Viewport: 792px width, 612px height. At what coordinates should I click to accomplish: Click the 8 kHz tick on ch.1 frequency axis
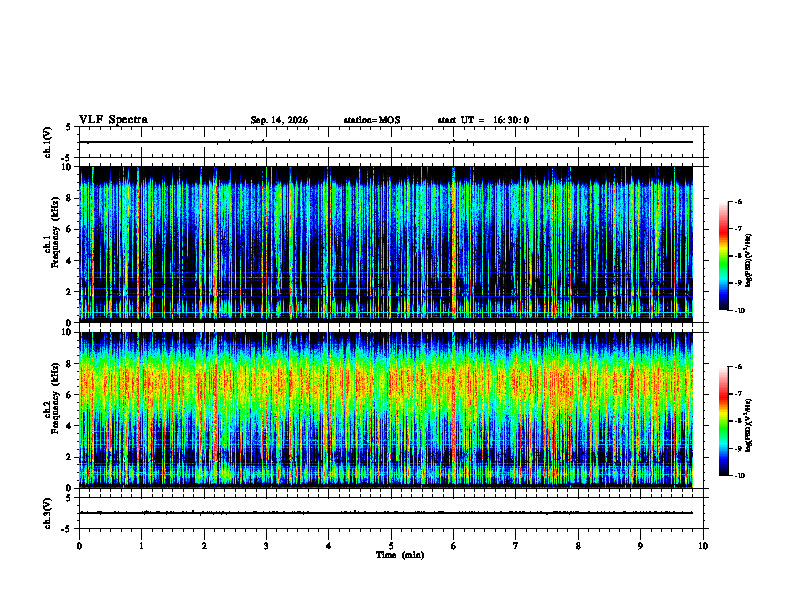tap(74, 198)
